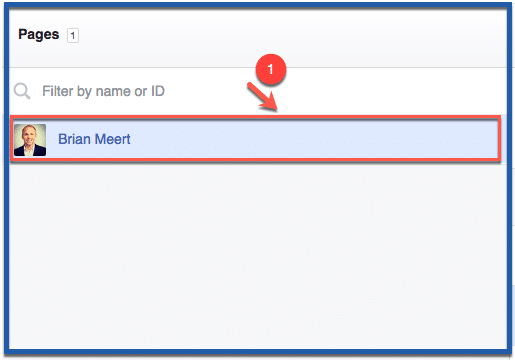Click the blue "Brian Meert" name text
515x363 pixels.
(x=94, y=139)
